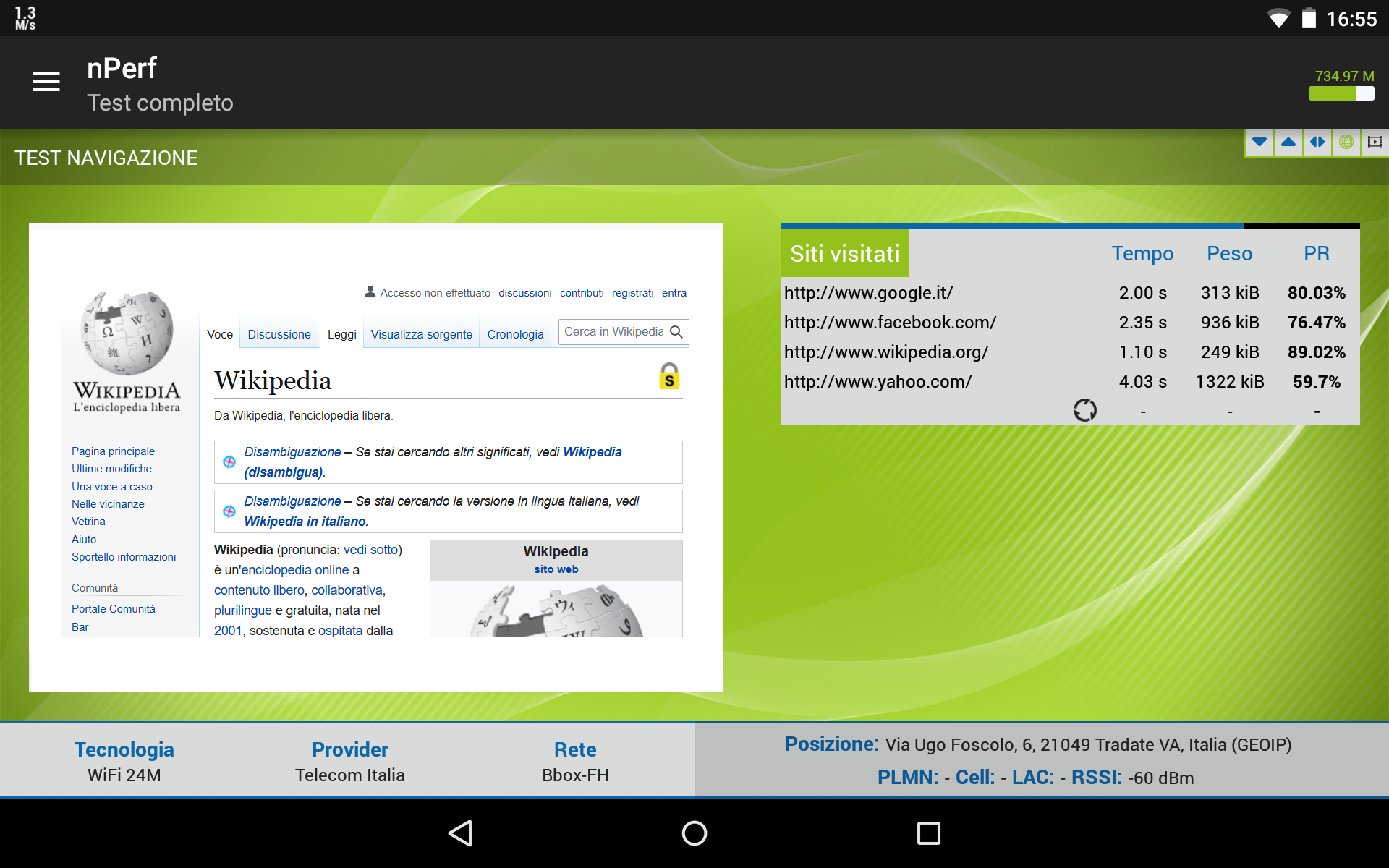
Task: Tap the Android home button
Action: (x=694, y=833)
